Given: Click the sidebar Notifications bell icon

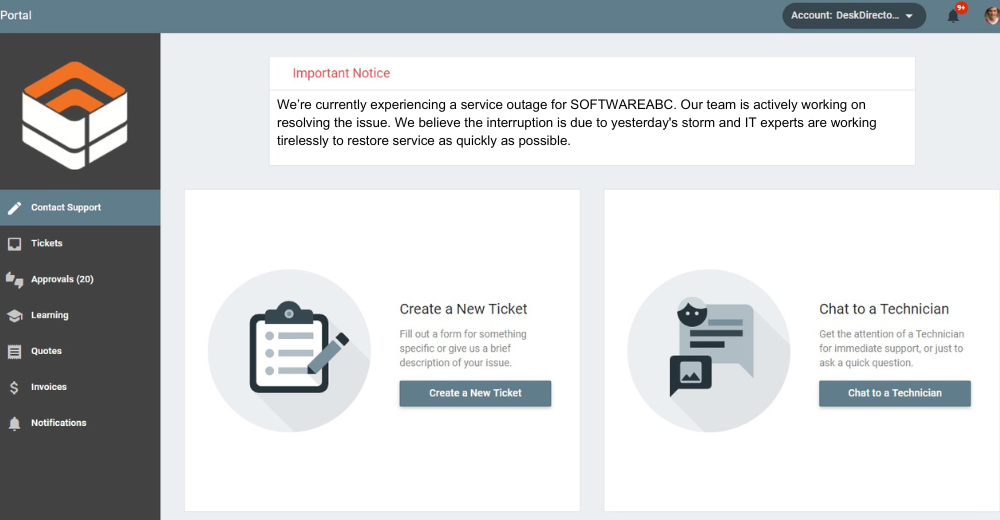Looking at the screenshot, I should click(x=14, y=424).
